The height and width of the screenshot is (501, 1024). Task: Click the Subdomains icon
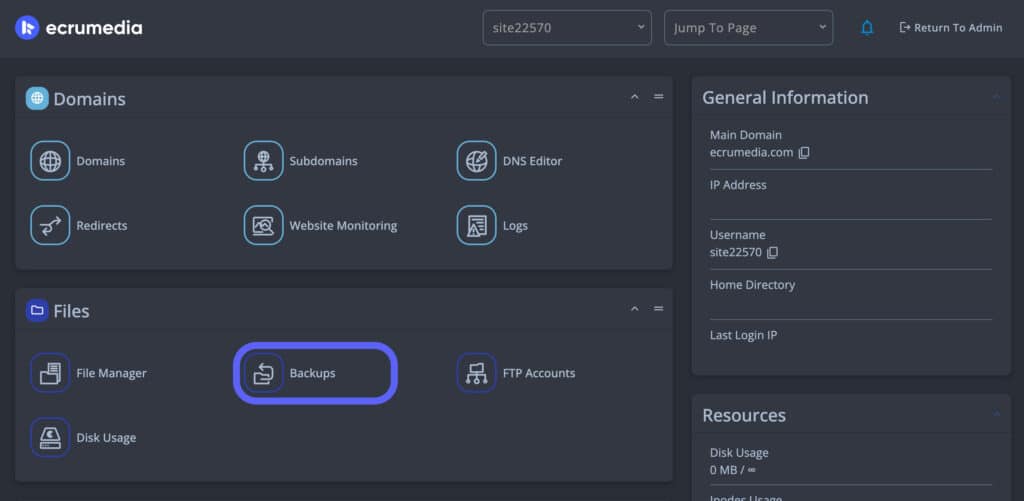pyautogui.click(x=264, y=161)
